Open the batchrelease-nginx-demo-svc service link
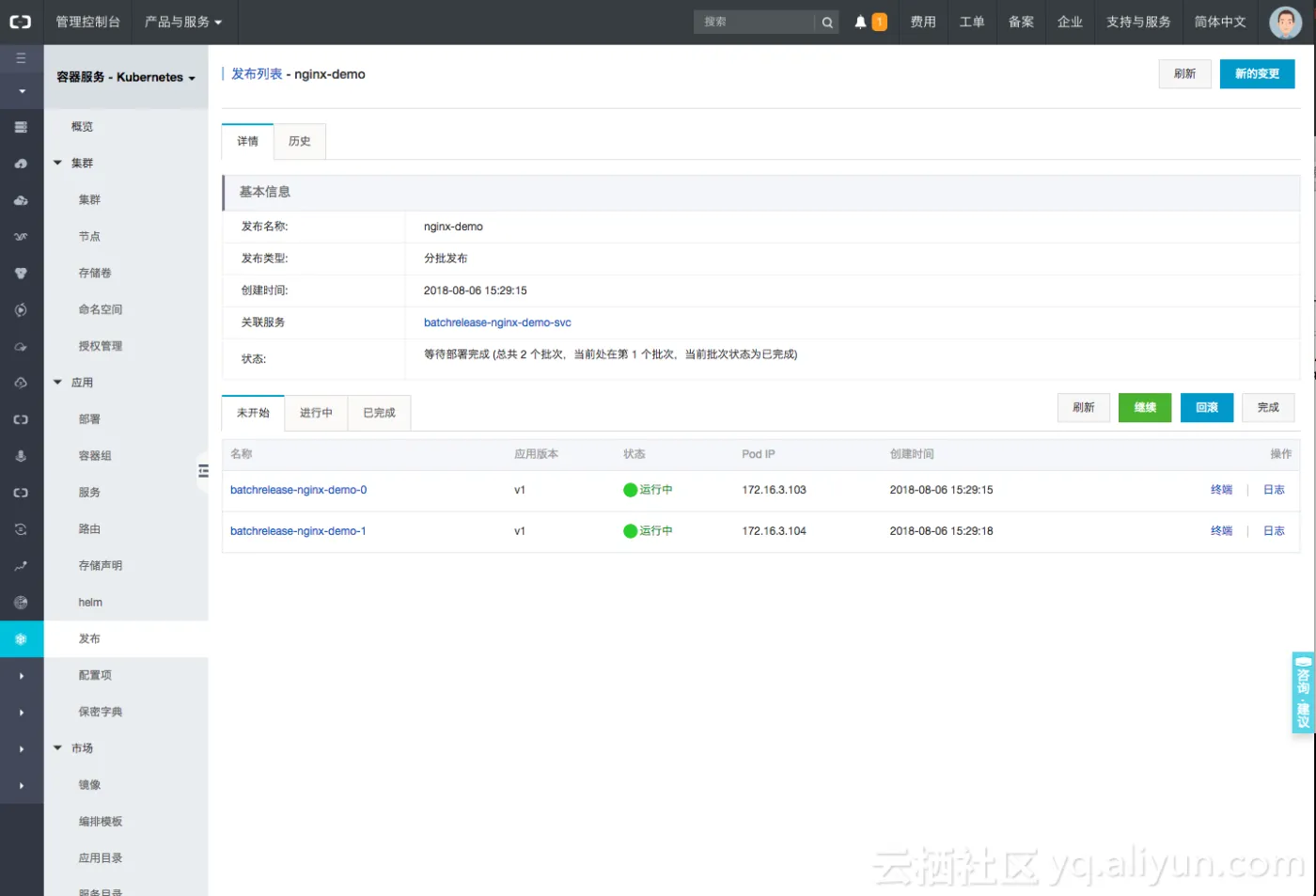 tap(497, 322)
